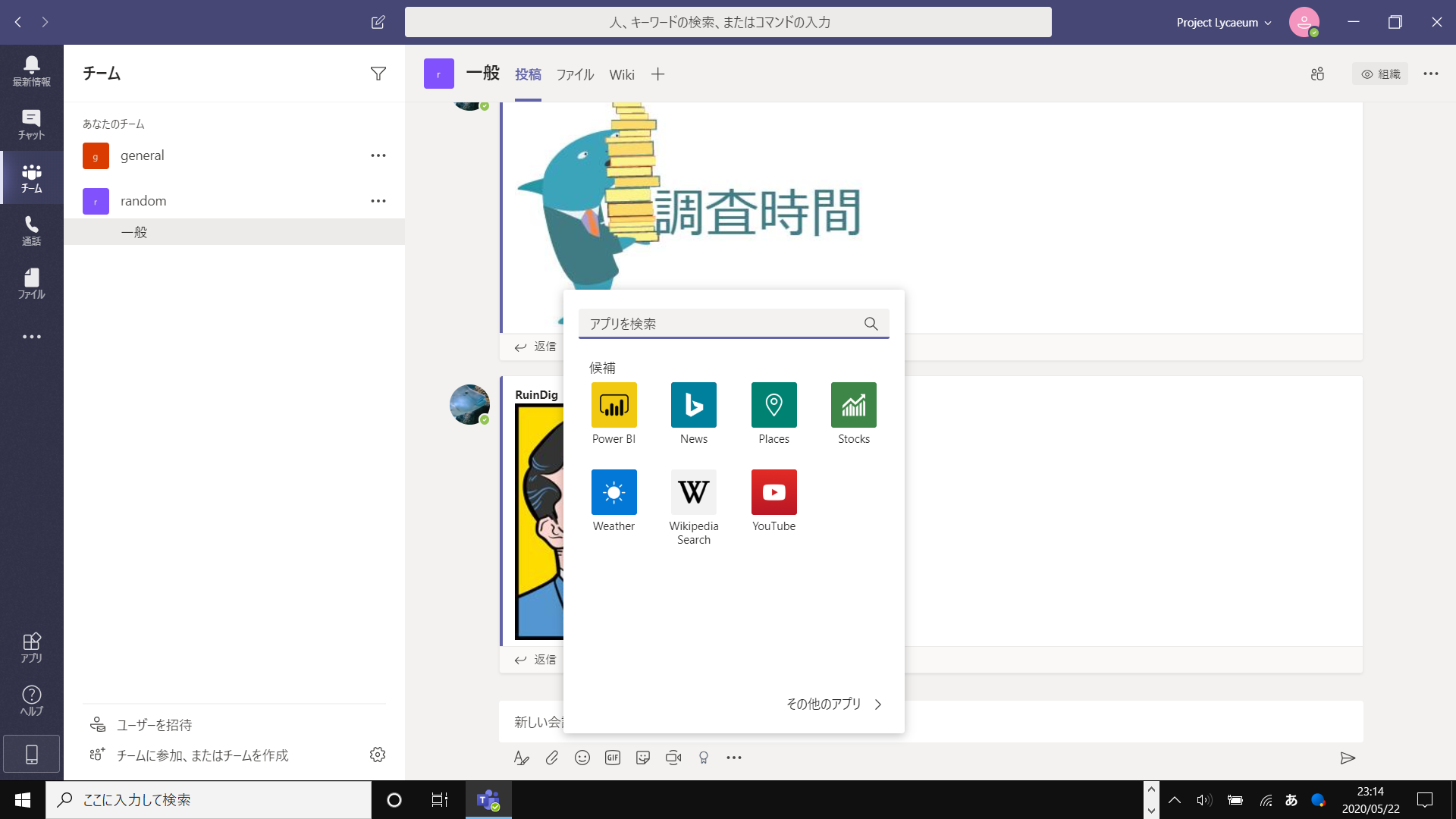Toggle the teams filter funnel
The image size is (1456, 819).
coord(378,74)
